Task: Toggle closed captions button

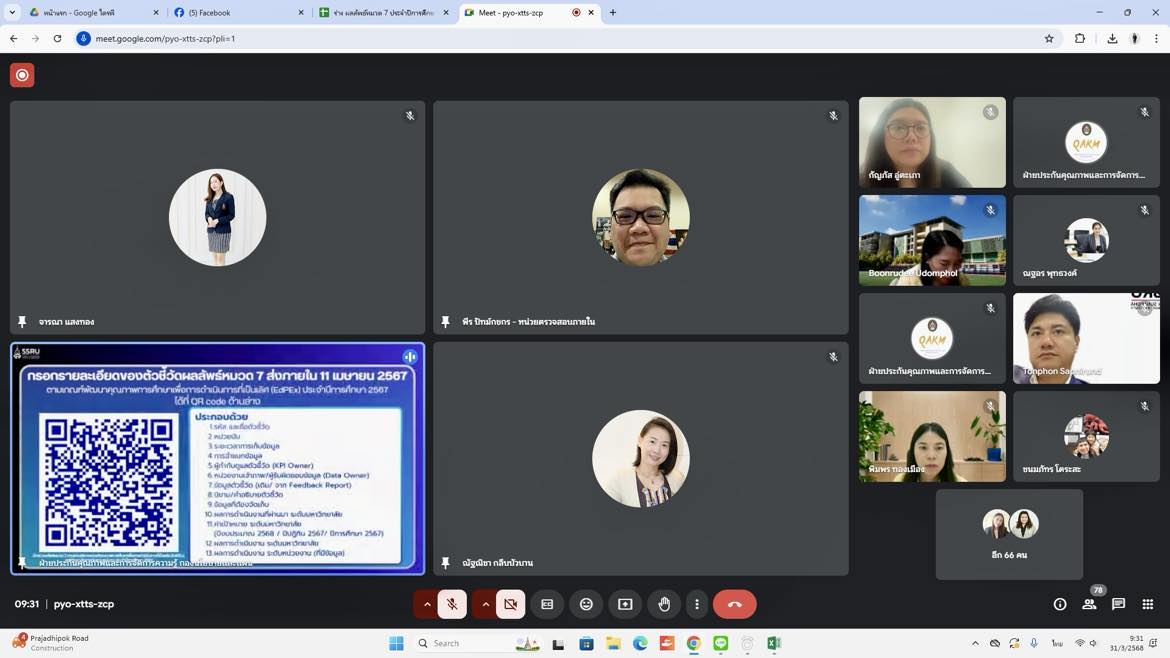Action: [x=547, y=604]
